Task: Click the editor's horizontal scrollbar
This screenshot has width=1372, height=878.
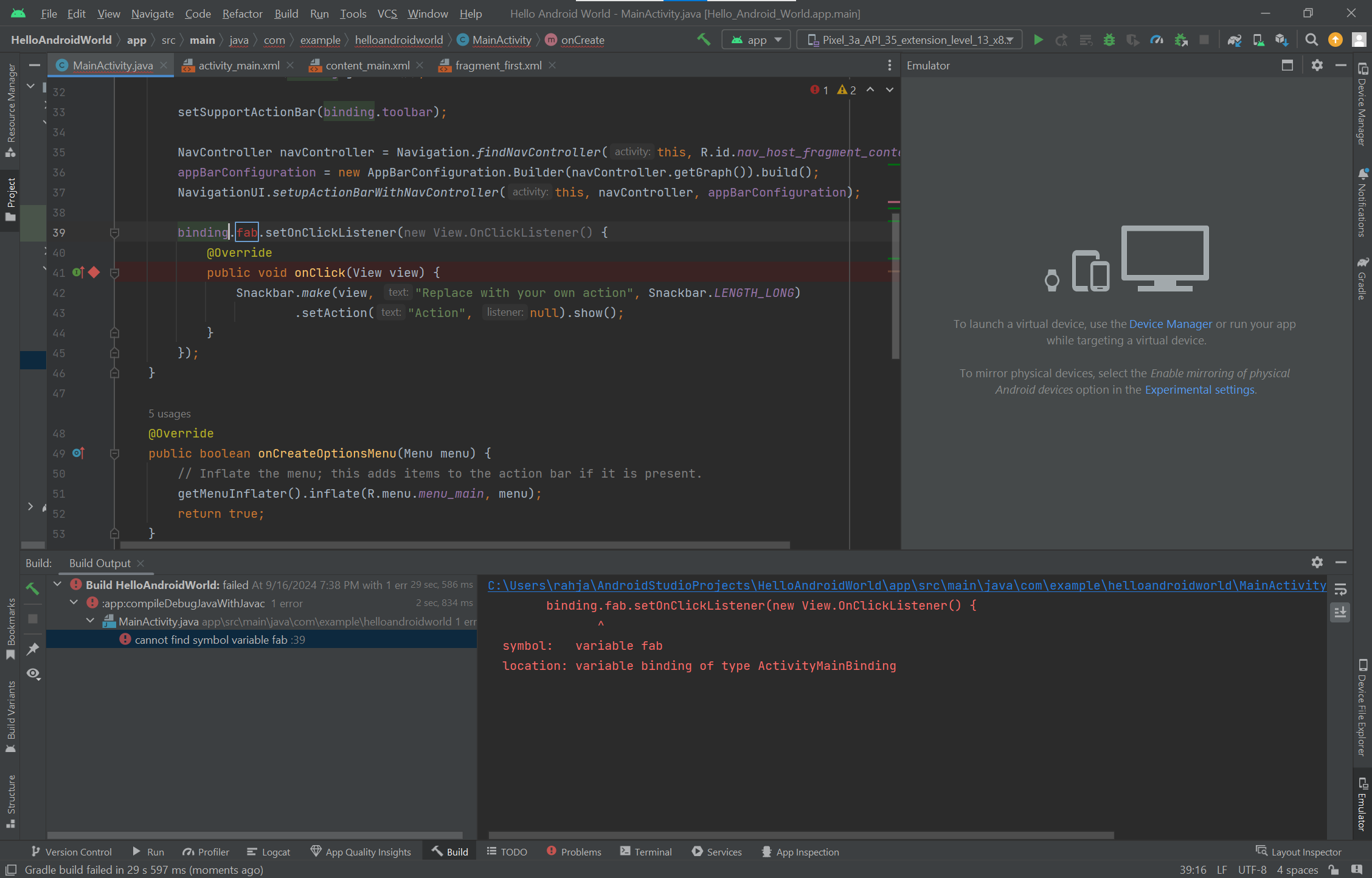Action: (x=455, y=545)
